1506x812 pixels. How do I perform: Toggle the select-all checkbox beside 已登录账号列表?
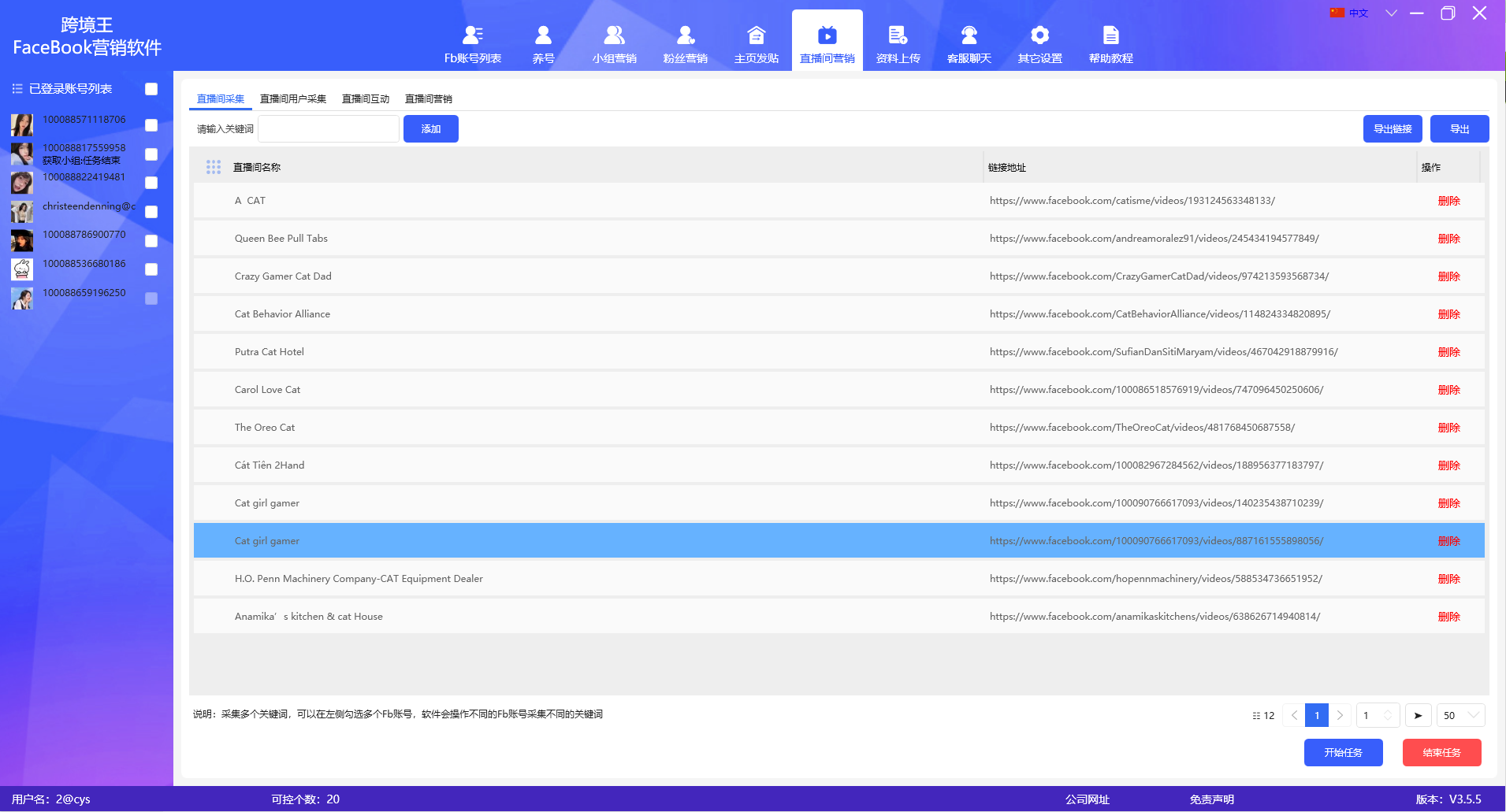tap(151, 89)
